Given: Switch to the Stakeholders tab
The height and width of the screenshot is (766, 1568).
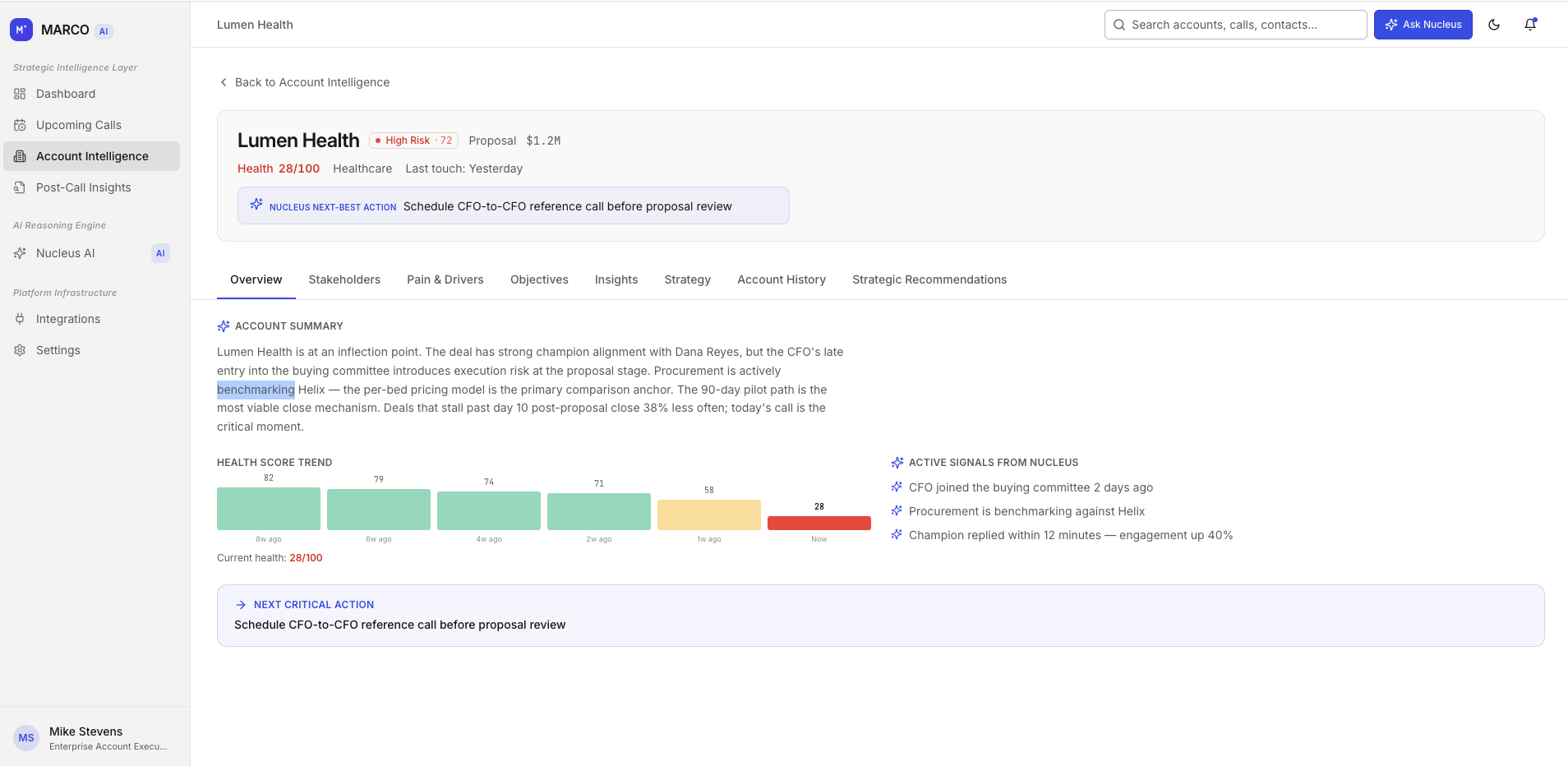Looking at the screenshot, I should click(x=344, y=279).
